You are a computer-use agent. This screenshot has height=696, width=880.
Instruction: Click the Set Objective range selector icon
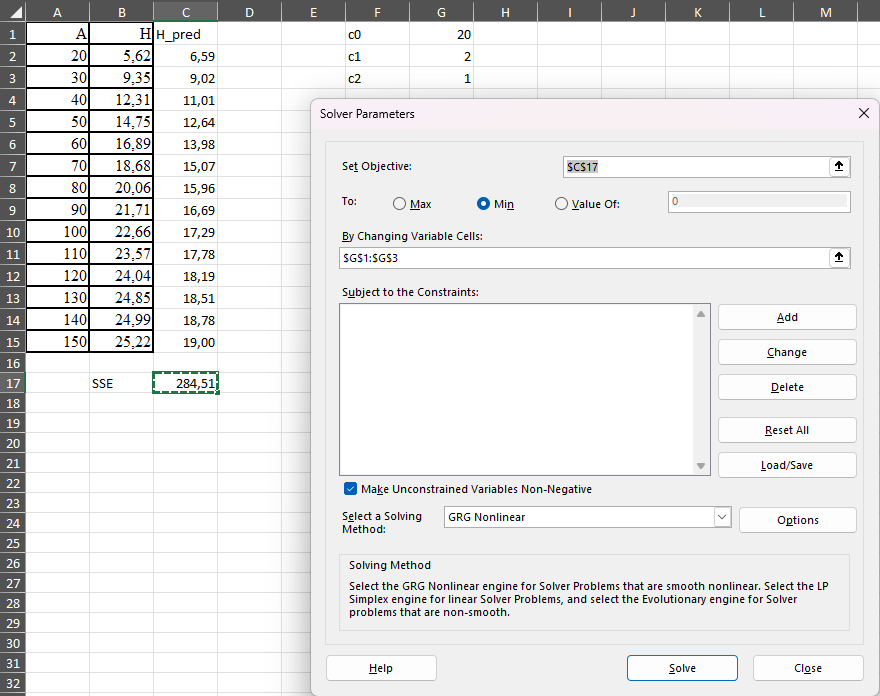tap(839, 167)
